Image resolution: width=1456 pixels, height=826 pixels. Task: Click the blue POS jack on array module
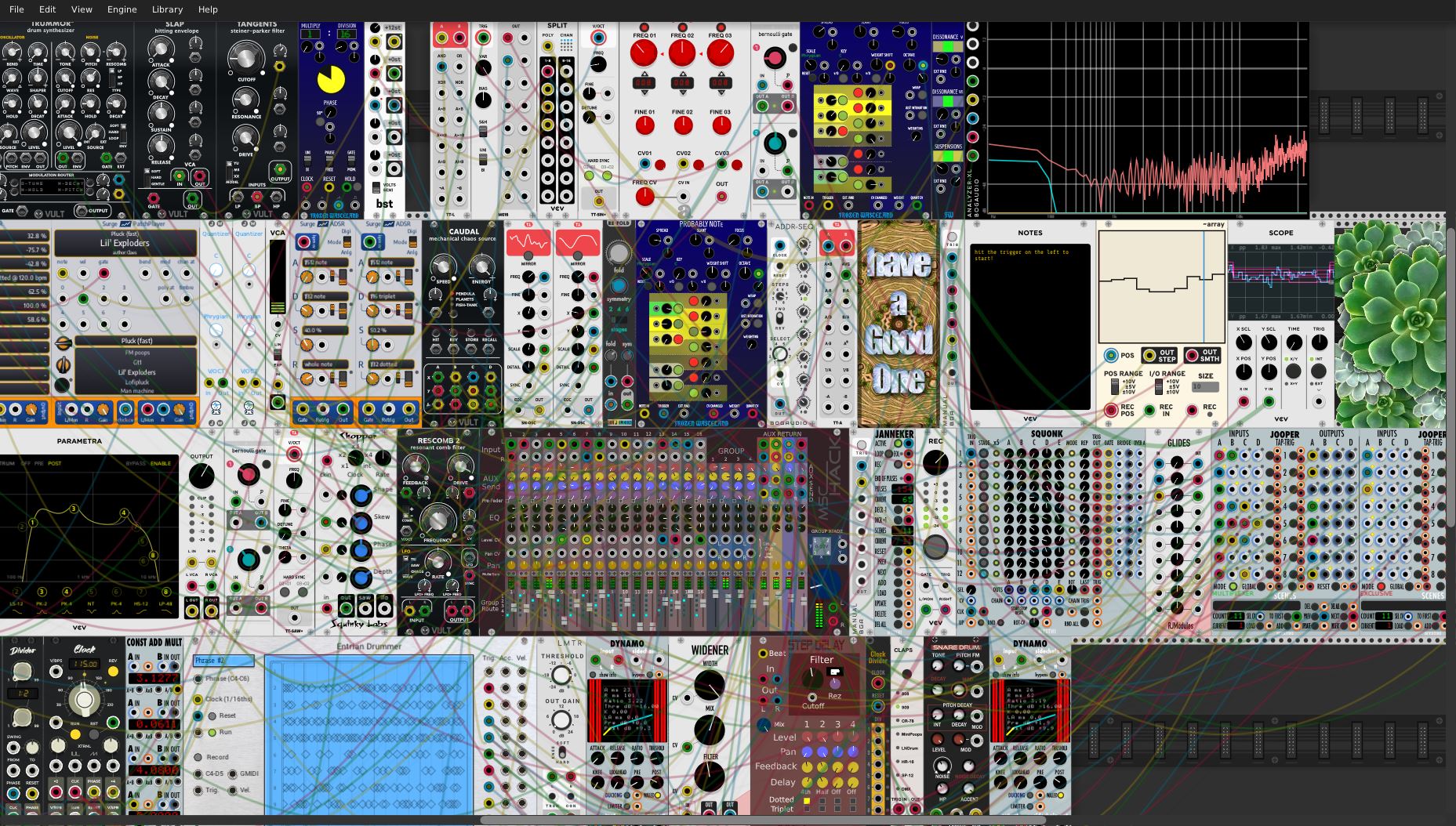point(1110,355)
